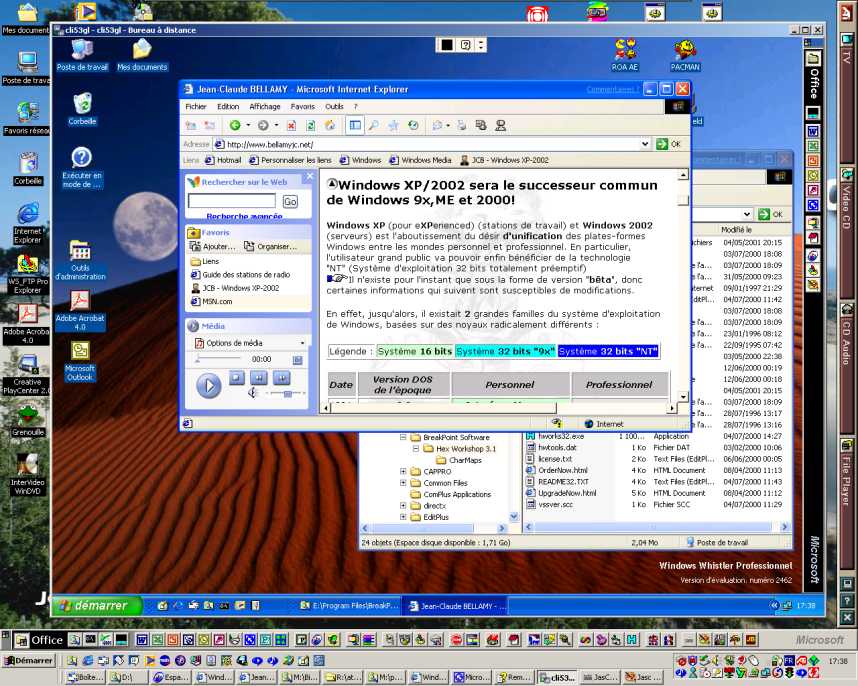This screenshot has height=686, width=858.
Task: Expand the EditPlus folder node
Action: 403,517
